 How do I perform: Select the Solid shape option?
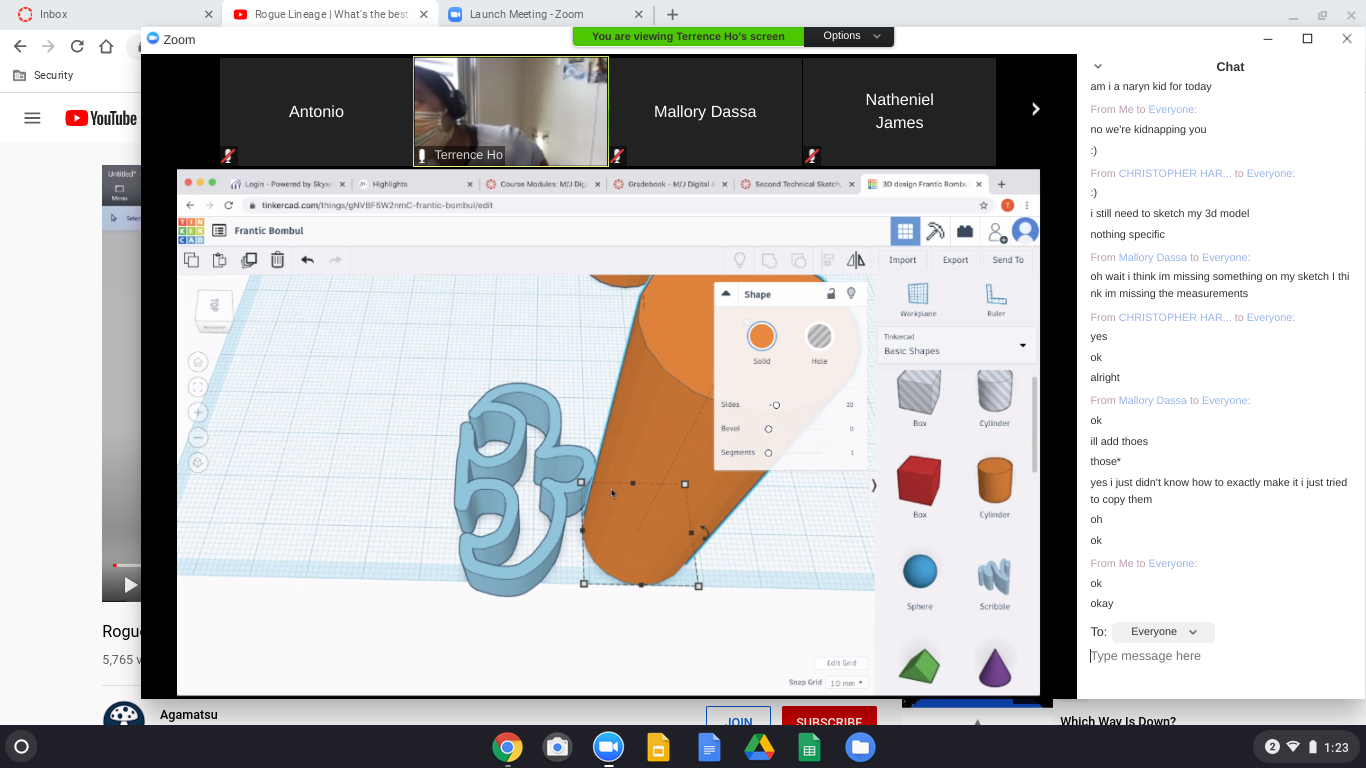pyautogui.click(x=761, y=336)
